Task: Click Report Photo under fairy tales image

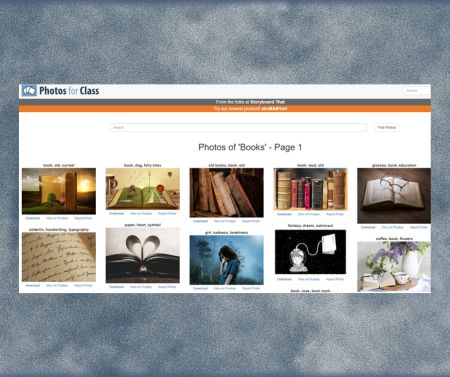Action: point(167,213)
